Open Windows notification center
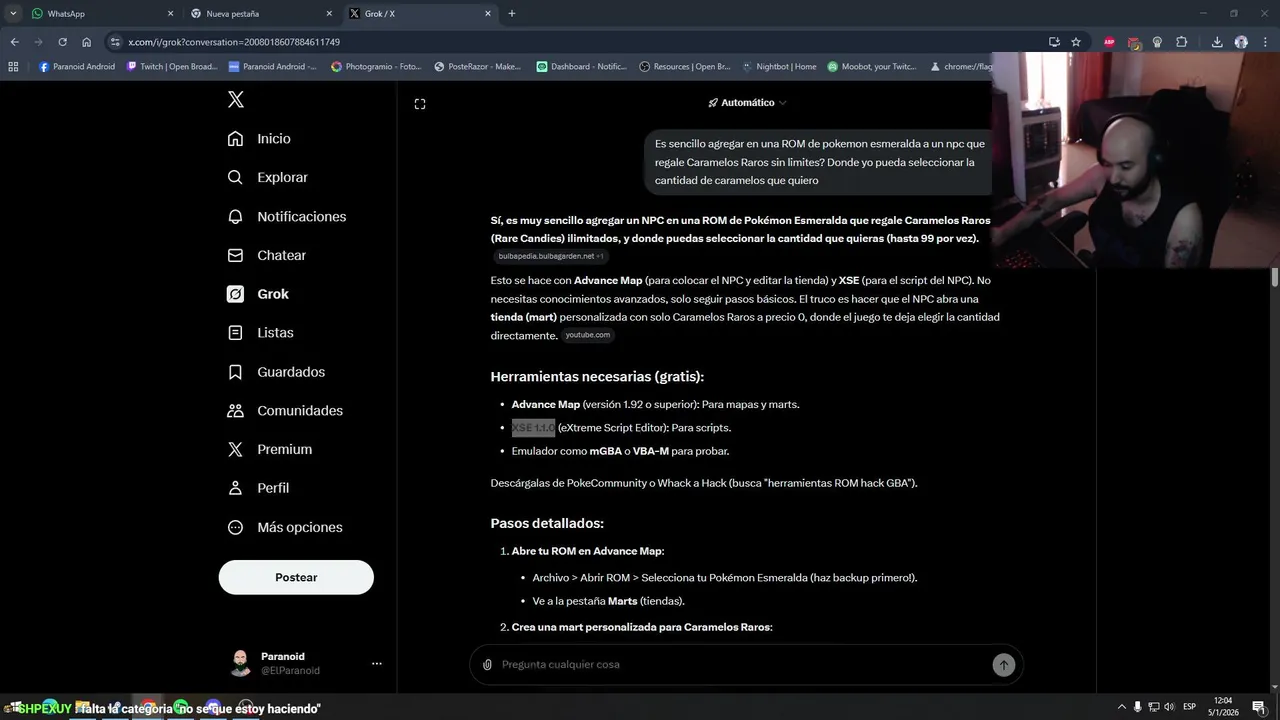 1259,707
